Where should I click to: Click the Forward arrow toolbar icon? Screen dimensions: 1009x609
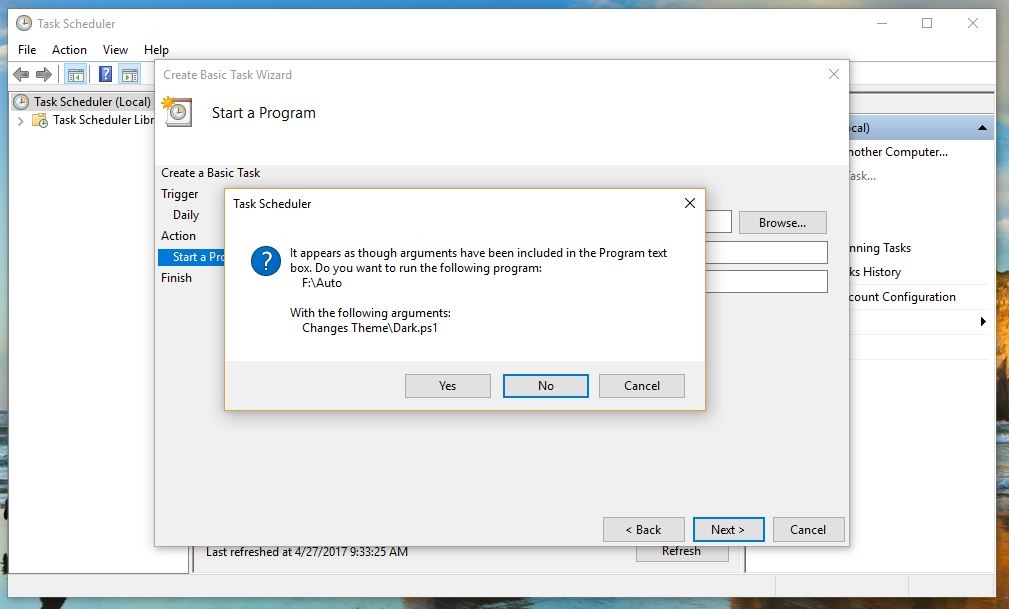tap(44, 75)
